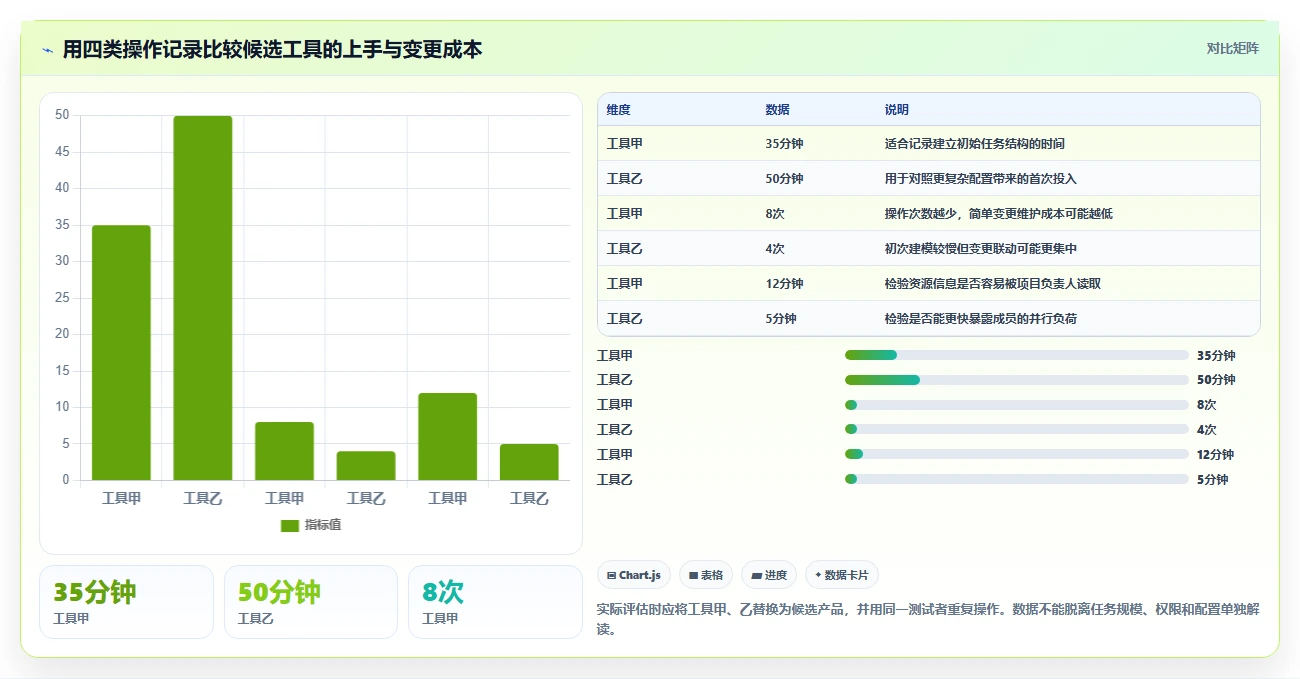Click the y-axis label 0
This screenshot has height=679, width=1300.
tap(66, 480)
